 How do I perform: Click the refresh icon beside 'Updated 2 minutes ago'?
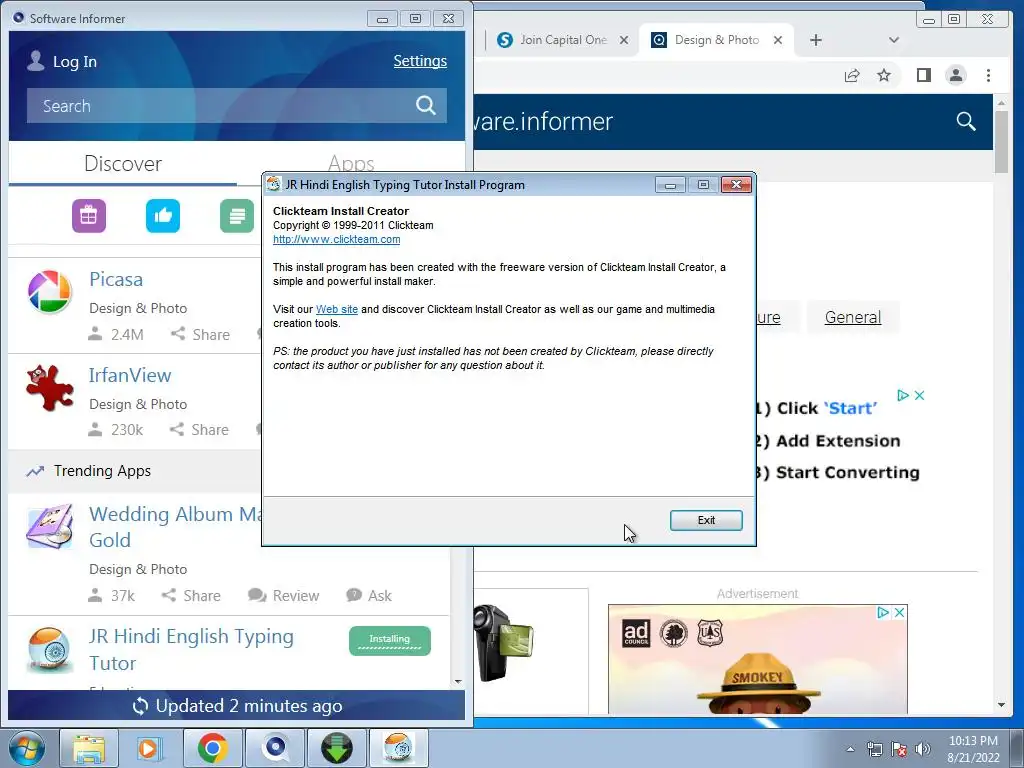click(x=140, y=706)
